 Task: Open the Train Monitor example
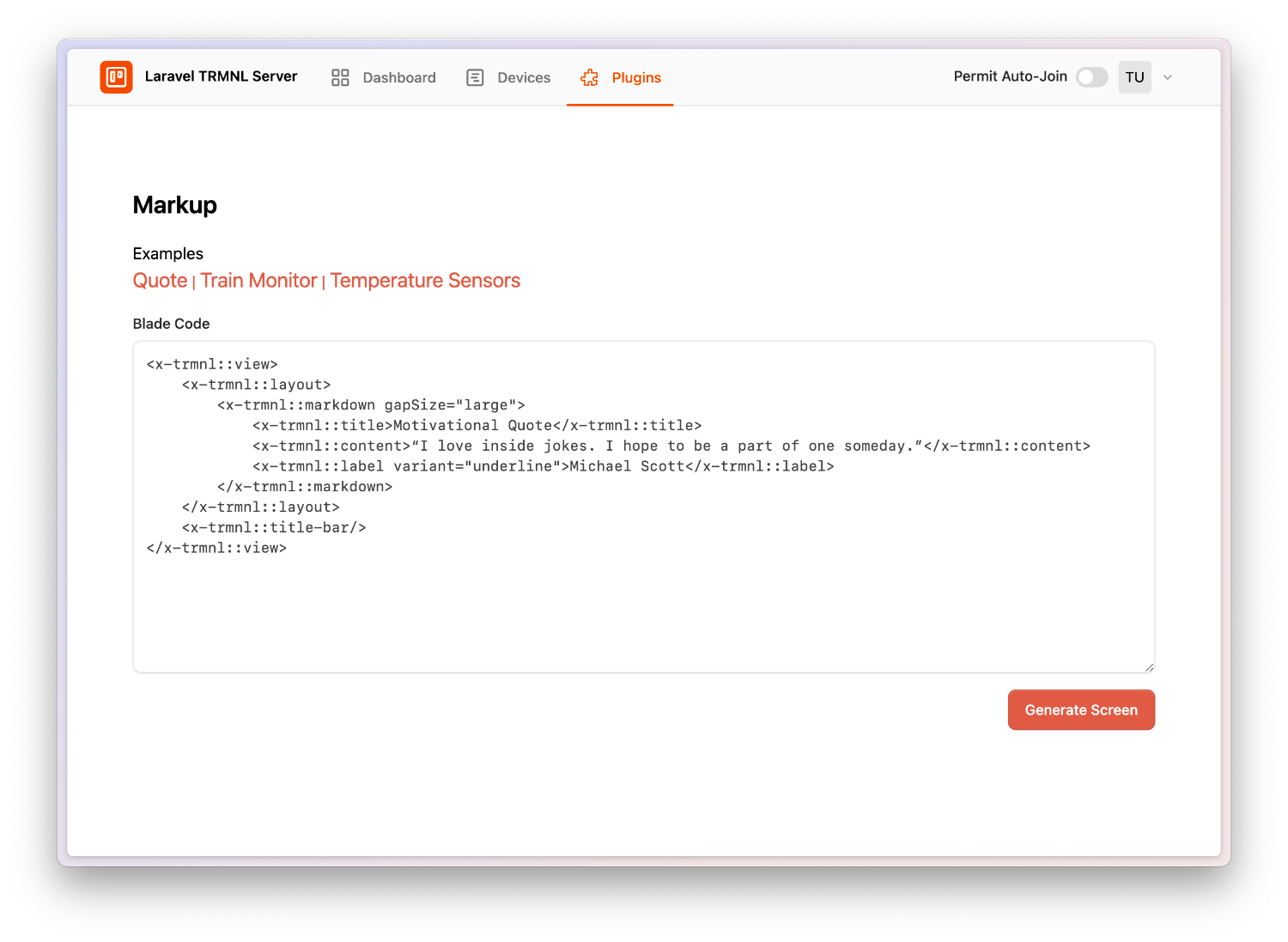258,280
